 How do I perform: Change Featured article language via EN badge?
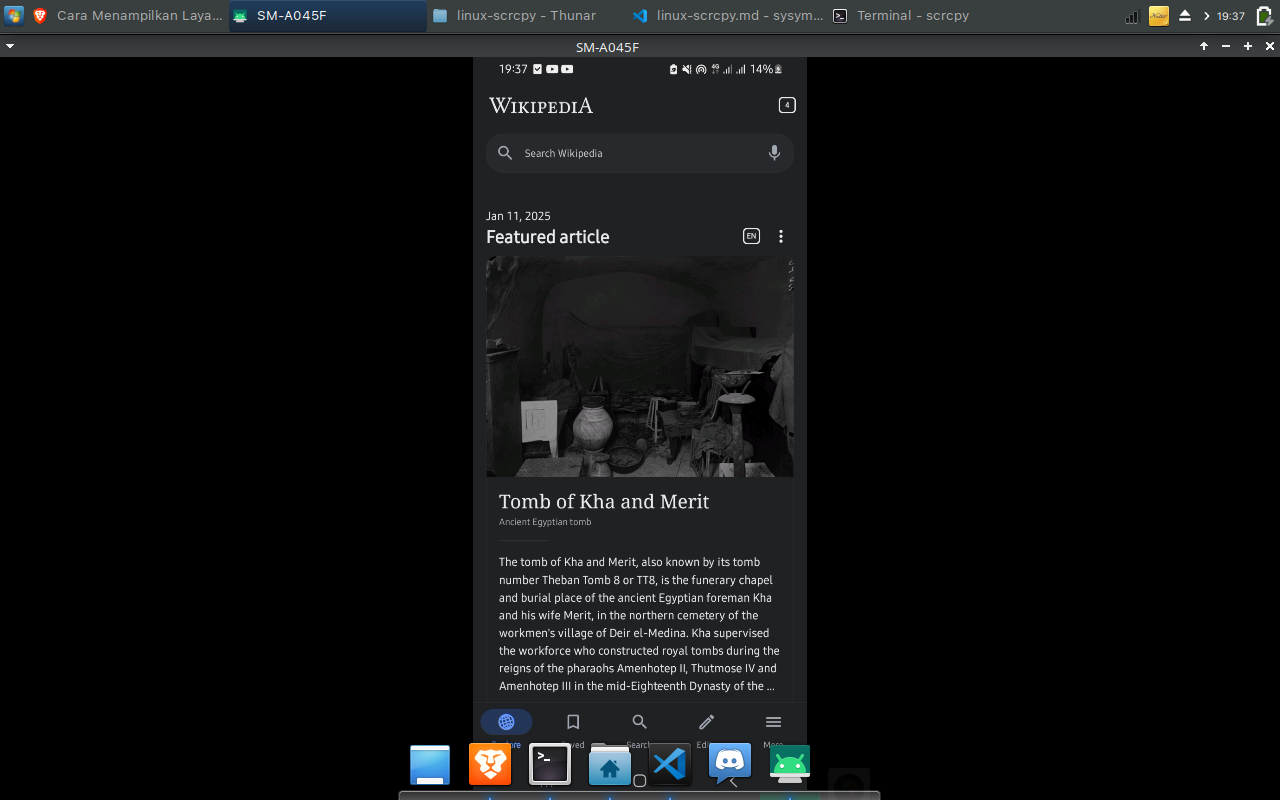751,236
